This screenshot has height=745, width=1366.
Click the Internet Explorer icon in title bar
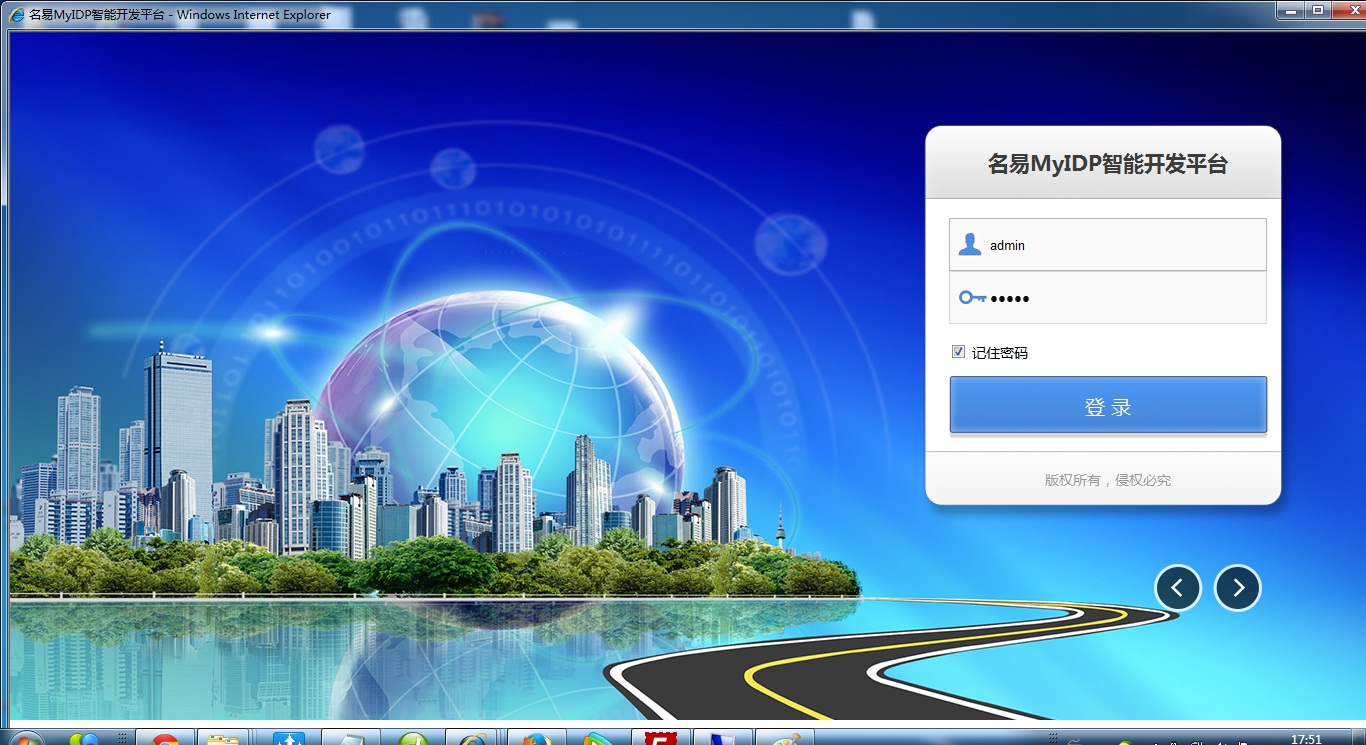[x=17, y=15]
